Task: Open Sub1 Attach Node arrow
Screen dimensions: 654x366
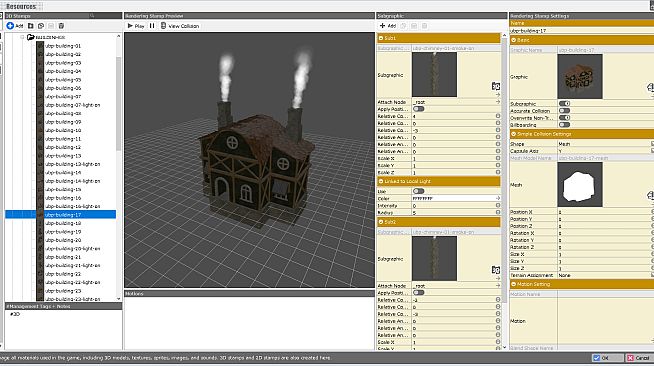Action: tap(498, 102)
